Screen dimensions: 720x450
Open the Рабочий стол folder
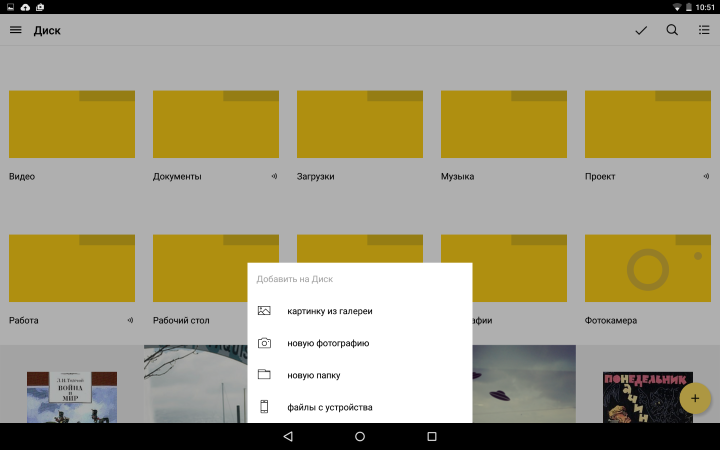[x=200, y=268]
